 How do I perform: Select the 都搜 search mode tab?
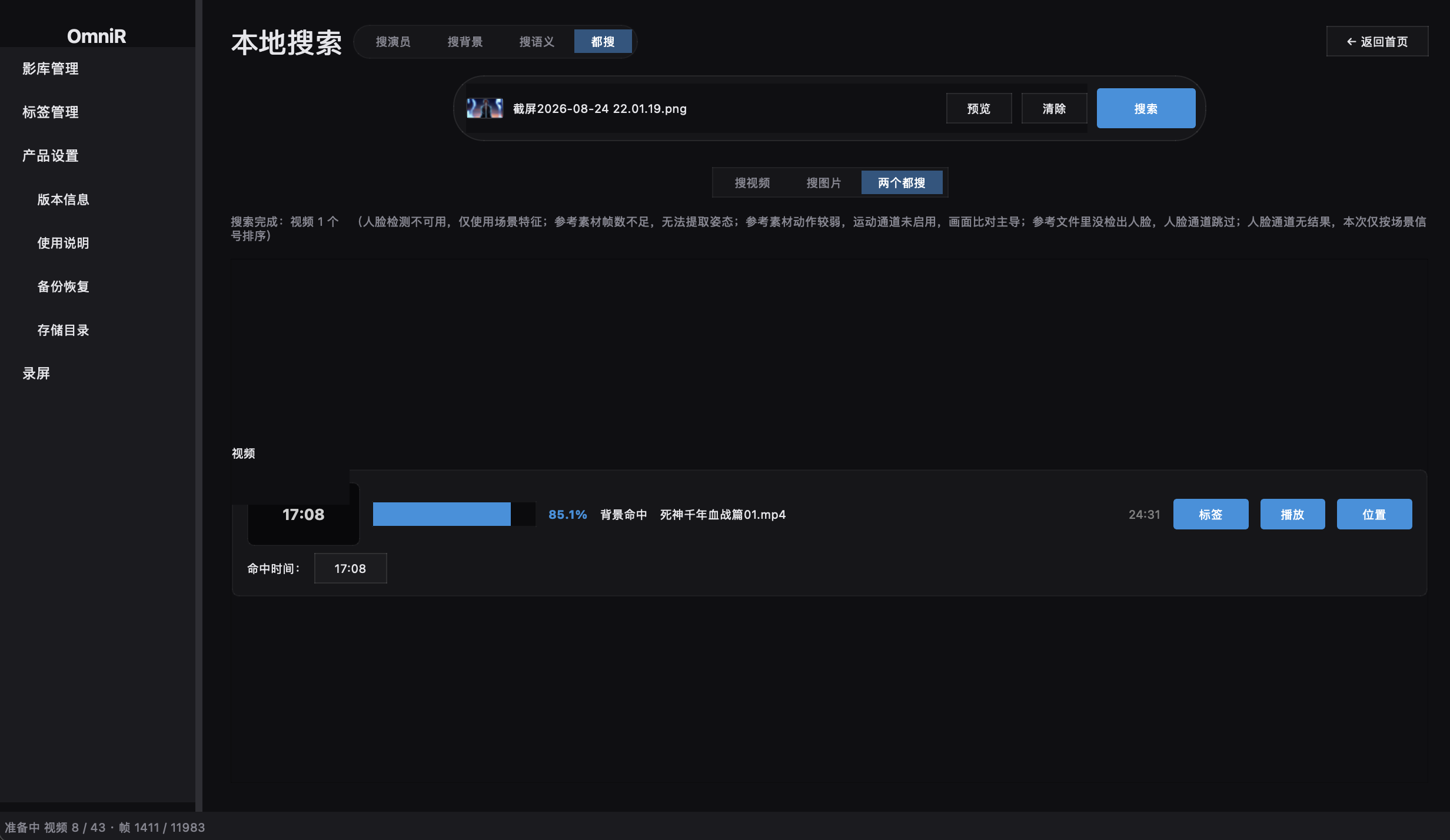click(603, 42)
